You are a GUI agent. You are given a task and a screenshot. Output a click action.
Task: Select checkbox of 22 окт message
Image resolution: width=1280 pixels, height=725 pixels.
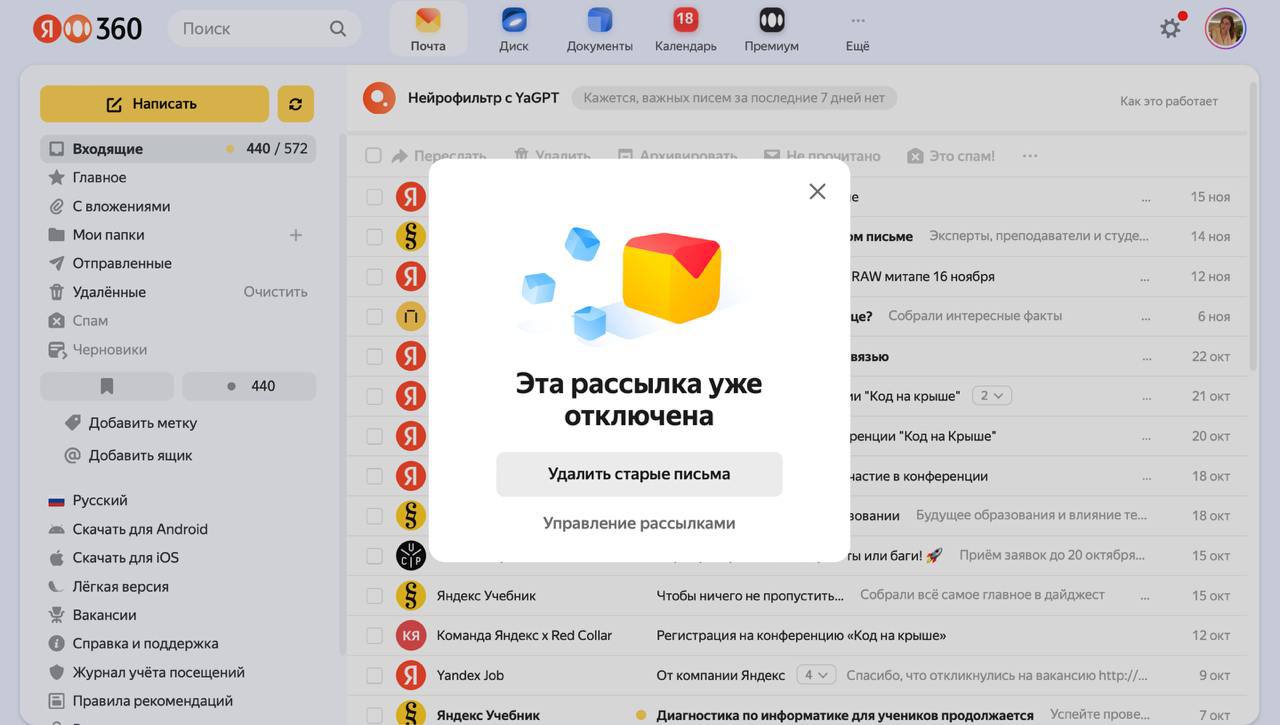pos(374,357)
